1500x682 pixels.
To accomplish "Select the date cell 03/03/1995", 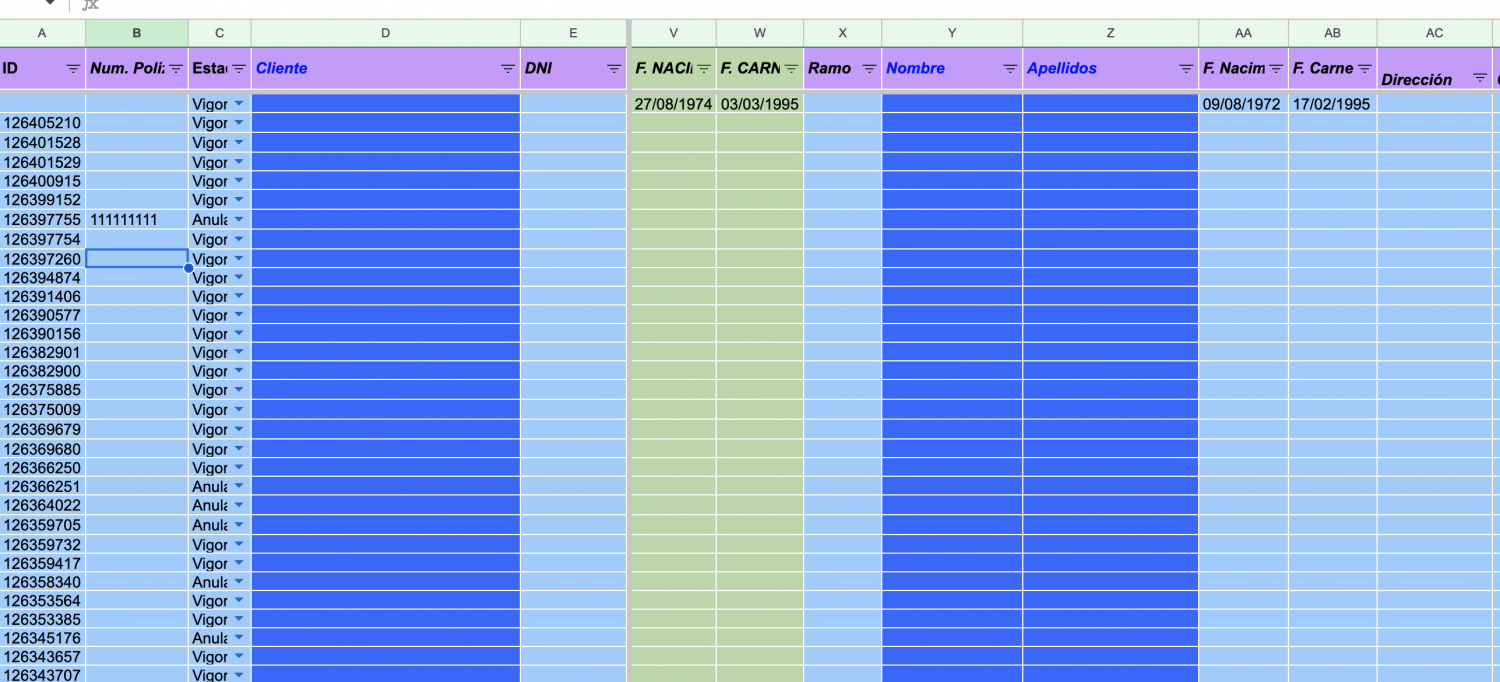I will coord(760,104).
